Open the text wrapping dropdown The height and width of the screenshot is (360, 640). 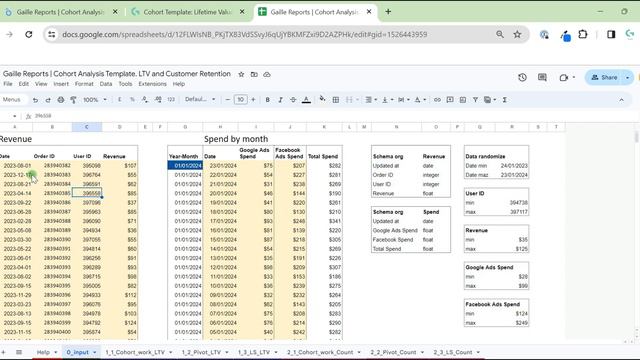403,100
